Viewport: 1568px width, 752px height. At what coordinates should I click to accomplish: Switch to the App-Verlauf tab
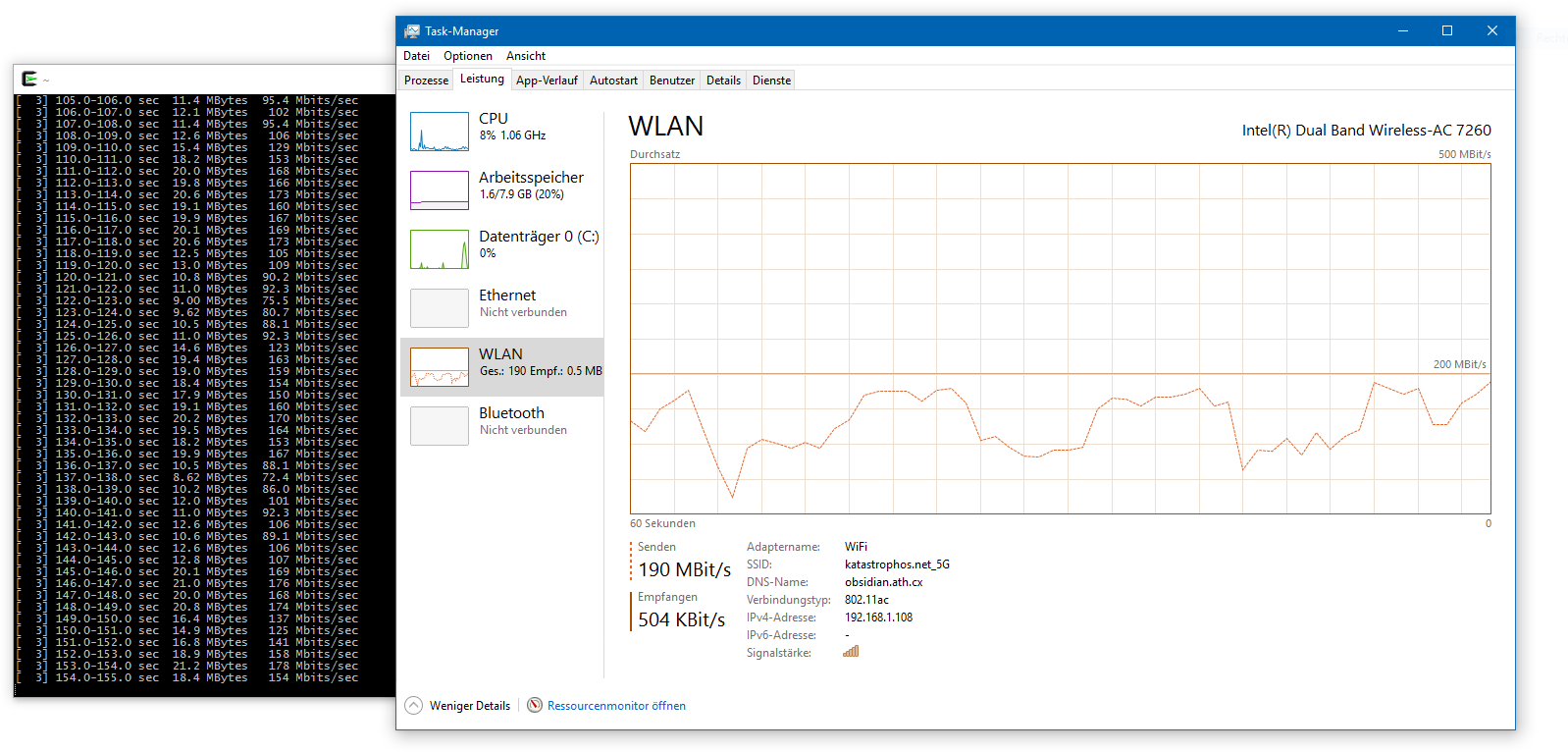pos(547,81)
